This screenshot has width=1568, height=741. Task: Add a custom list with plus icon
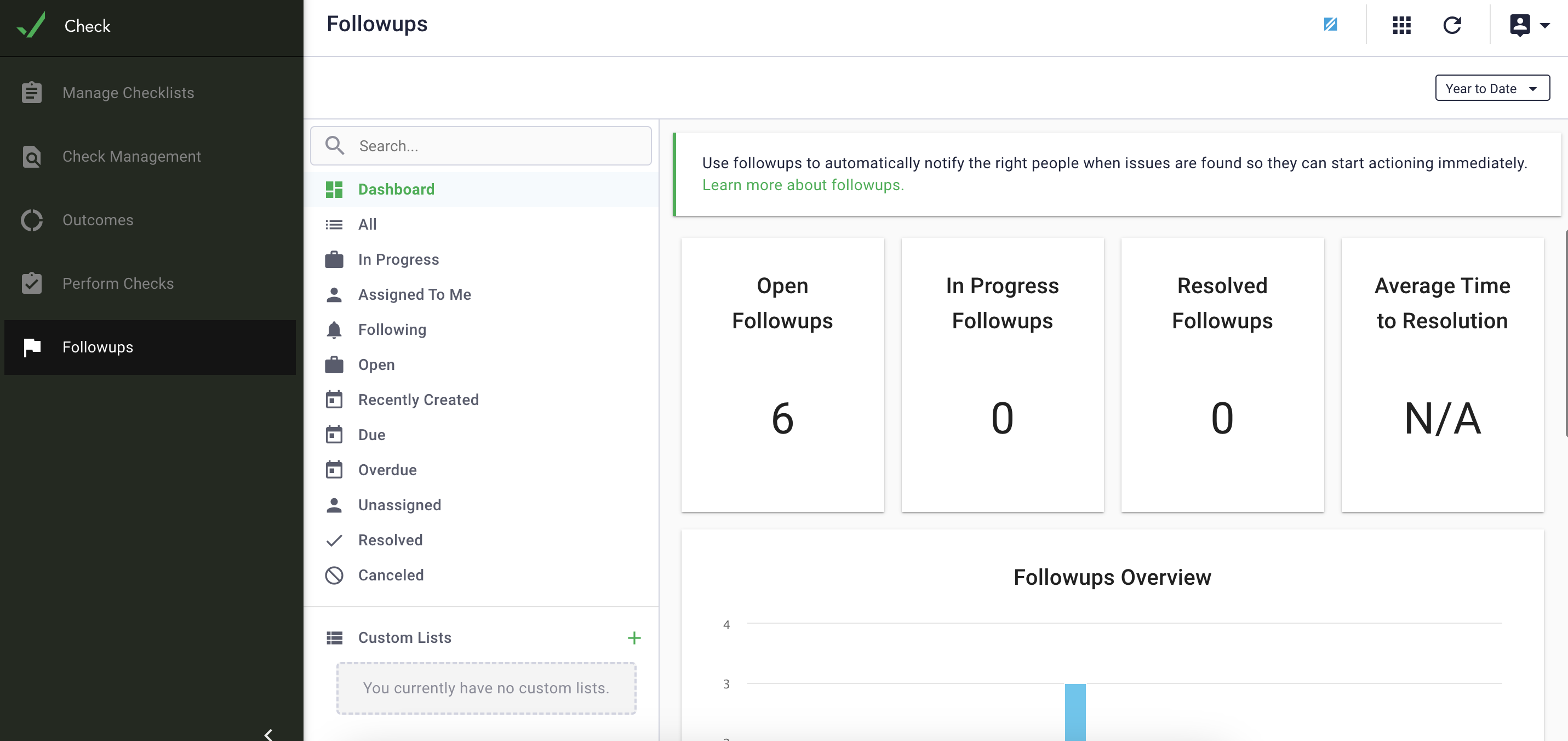(634, 637)
